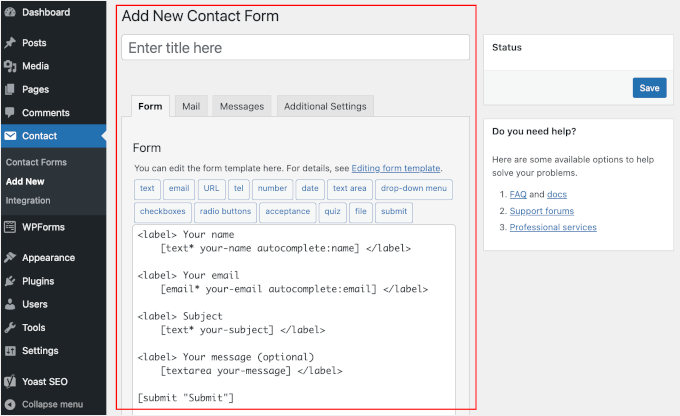Insert a text area tag
The height and width of the screenshot is (416, 680).
[350, 188]
